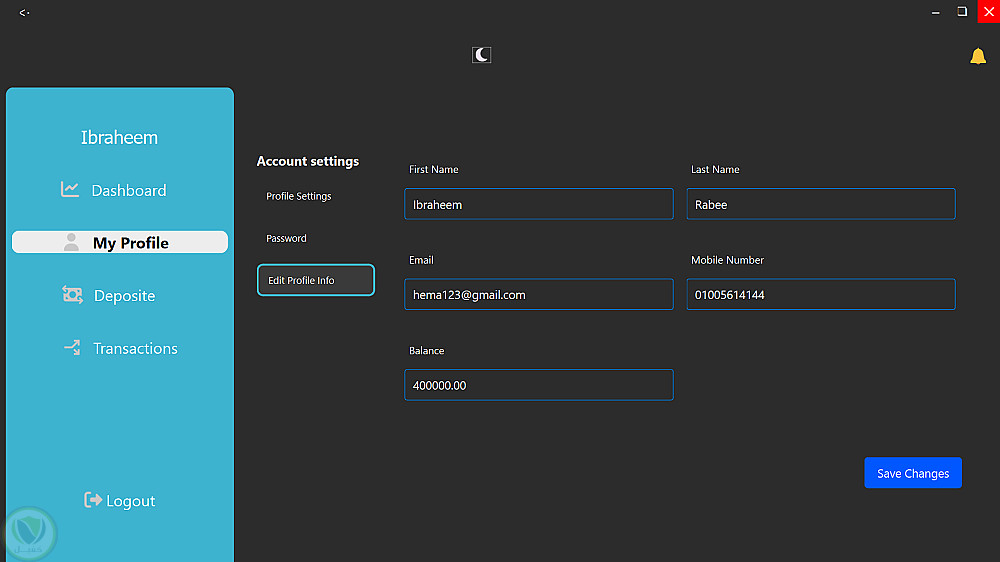
Task: Click the Deposite money icon
Action: (72, 295)
